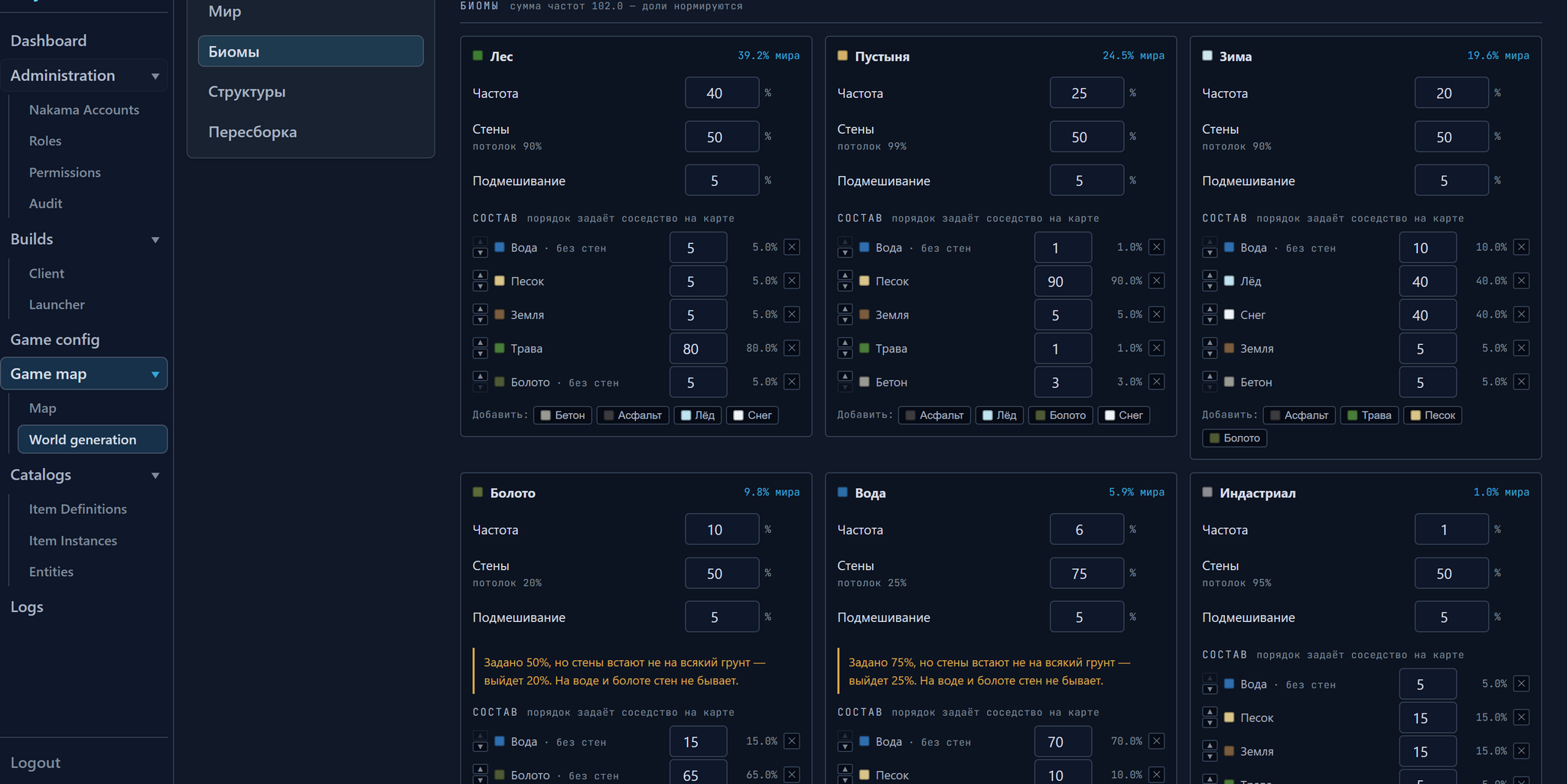Edit the Лес Частота value field
Image resolution: width=1567 pixels, height=784 pixels.
pos(722,93)
